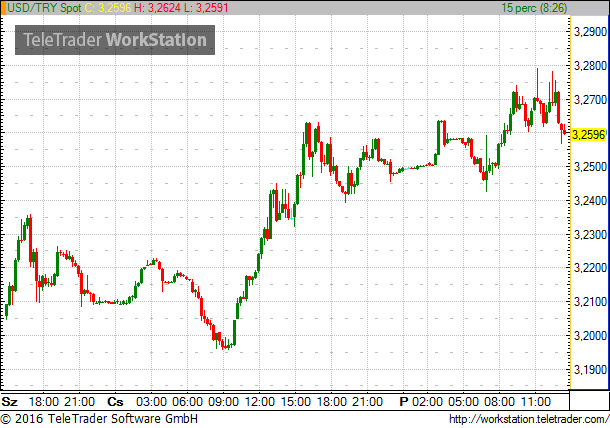
Task: Click the 03:00 time axis label
Action: tap(151, 402)
